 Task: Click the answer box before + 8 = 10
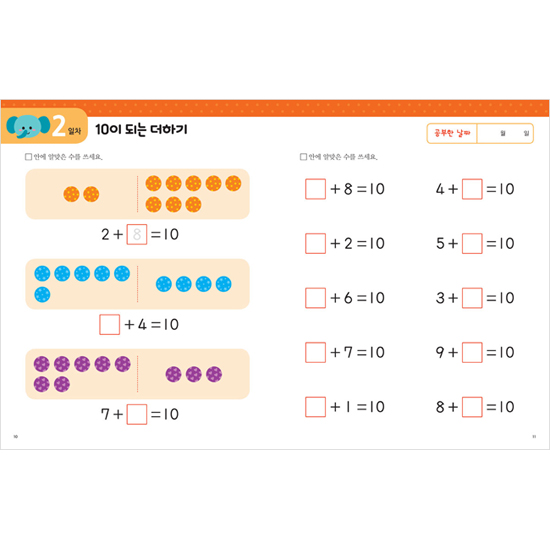point(315,189)
